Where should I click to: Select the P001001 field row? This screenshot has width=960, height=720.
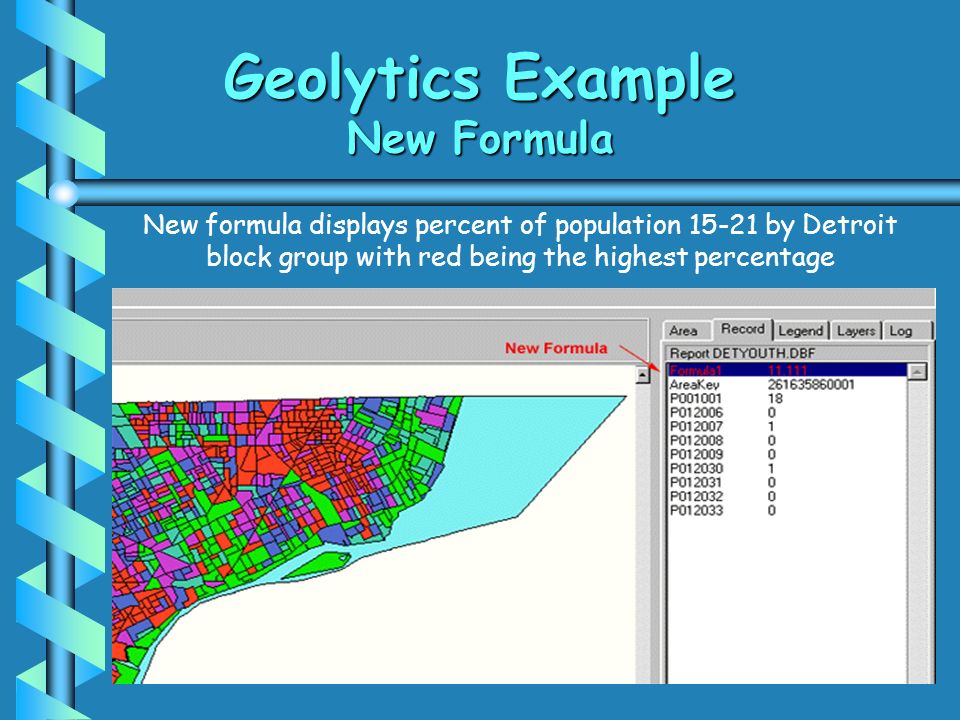787,399
